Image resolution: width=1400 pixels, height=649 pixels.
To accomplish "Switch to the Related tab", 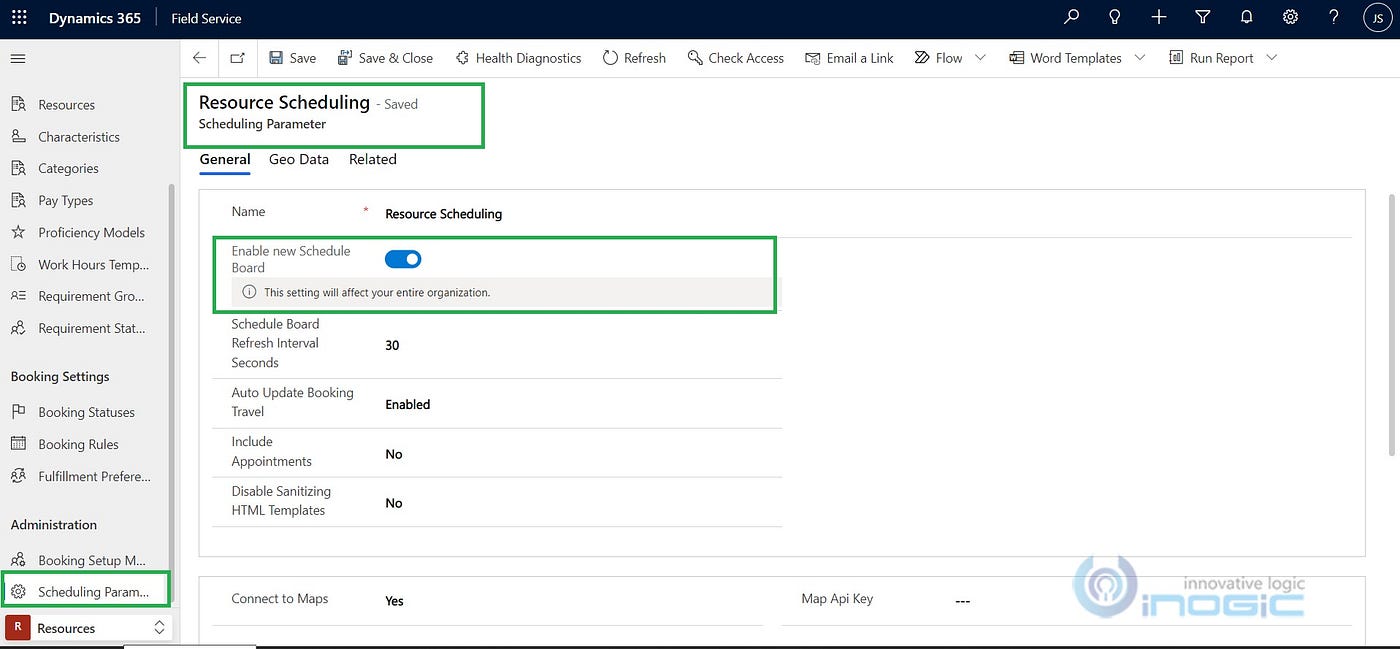I will click(373, 159).
